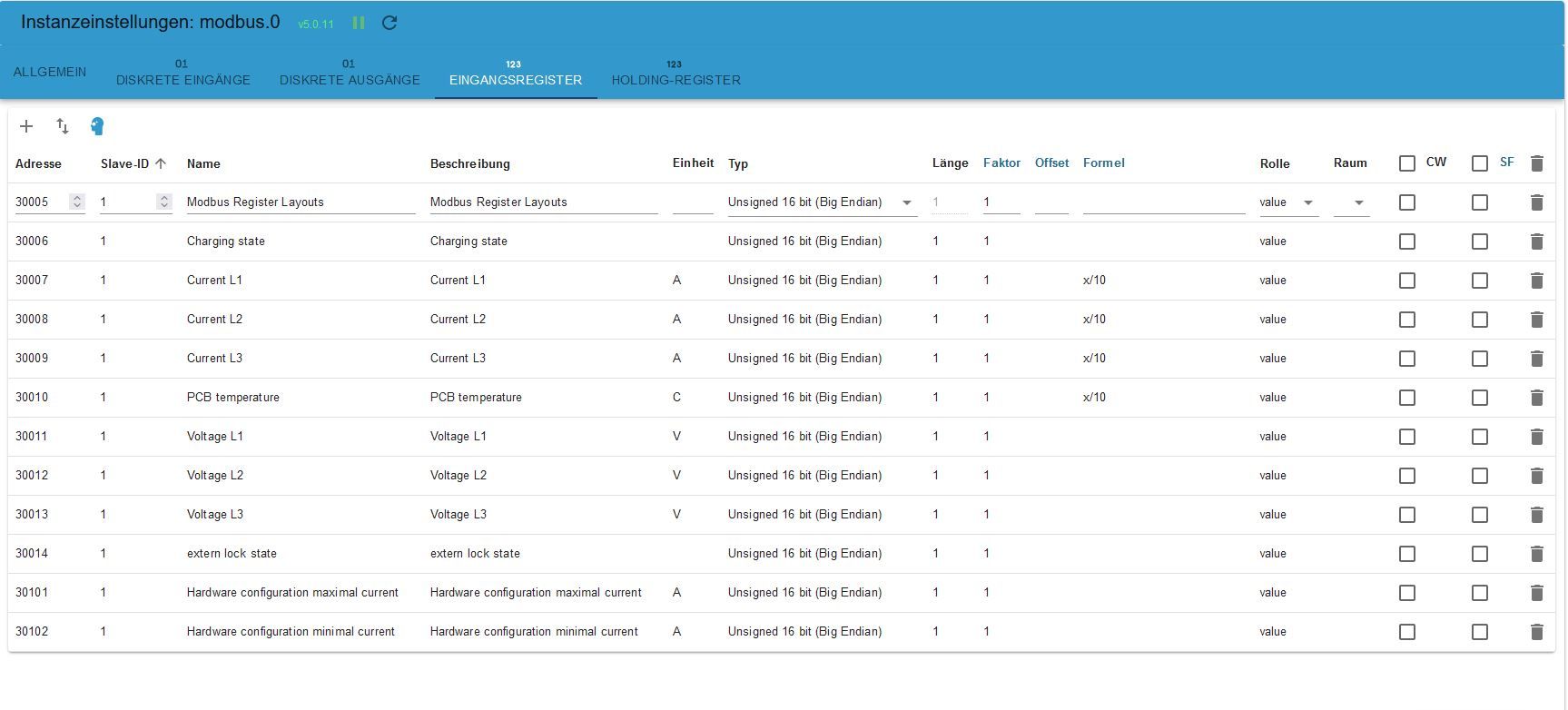Sort by Slave-ID using arrow icon

click(161, 163)
